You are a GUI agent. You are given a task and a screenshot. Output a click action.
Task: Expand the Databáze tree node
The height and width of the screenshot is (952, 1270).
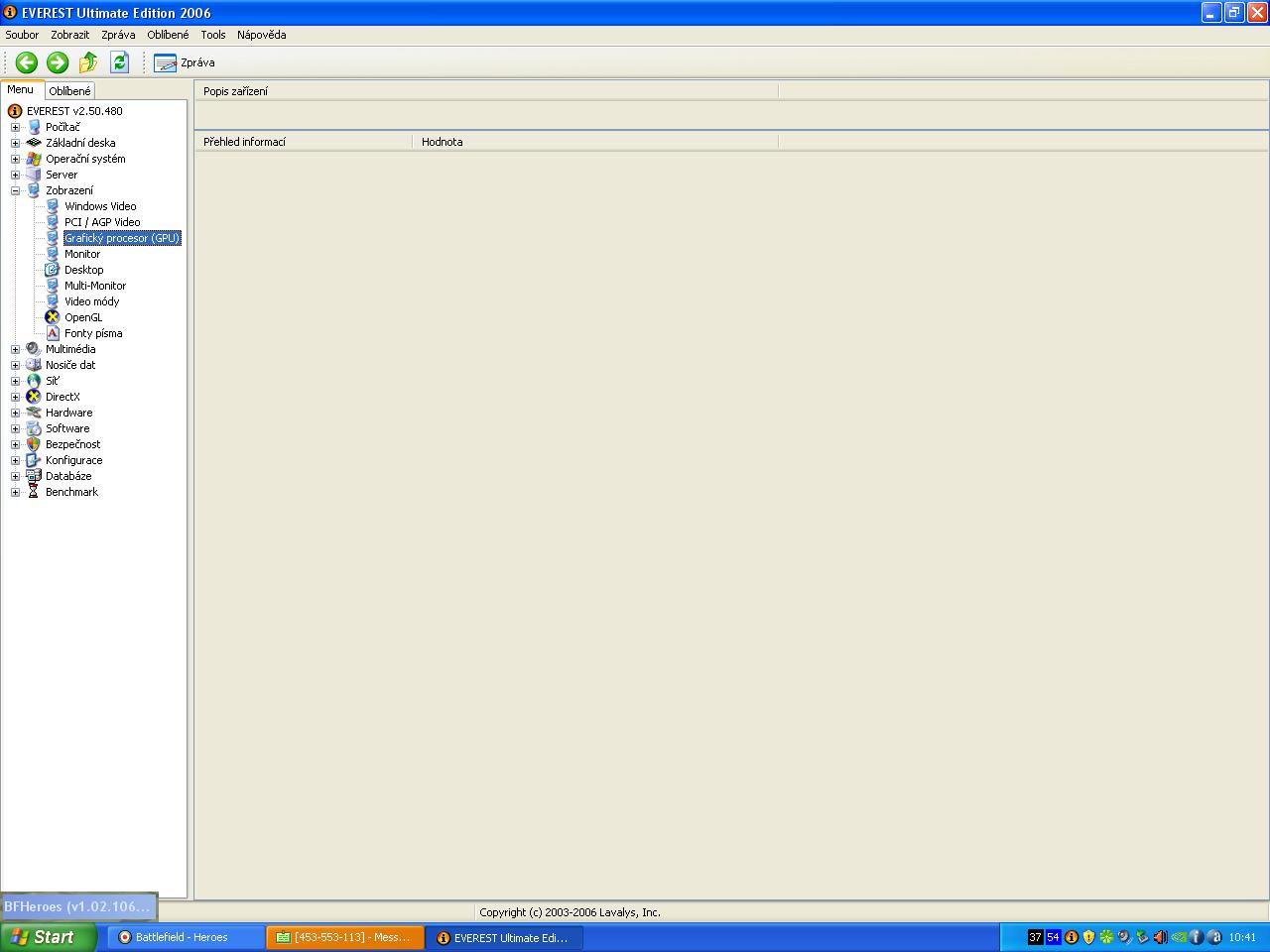coord(15,476)
